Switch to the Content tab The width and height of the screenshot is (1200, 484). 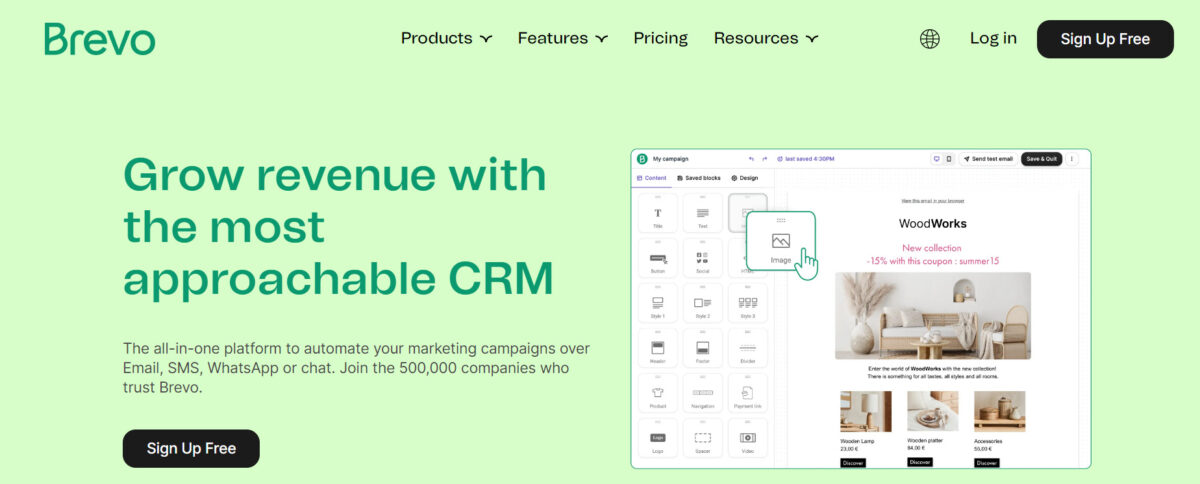pos(651,178)
